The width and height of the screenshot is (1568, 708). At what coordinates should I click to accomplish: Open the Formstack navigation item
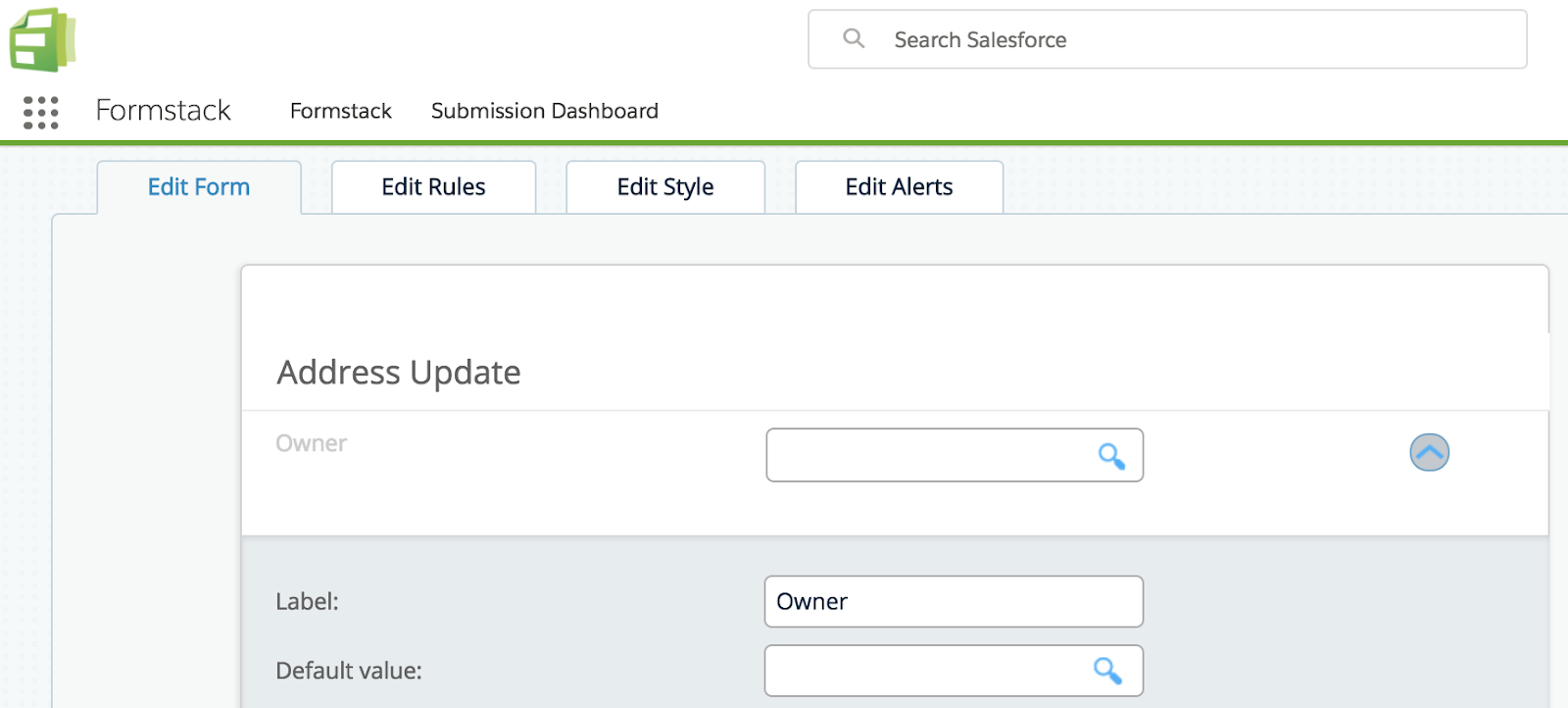click(x=340, y=111)
